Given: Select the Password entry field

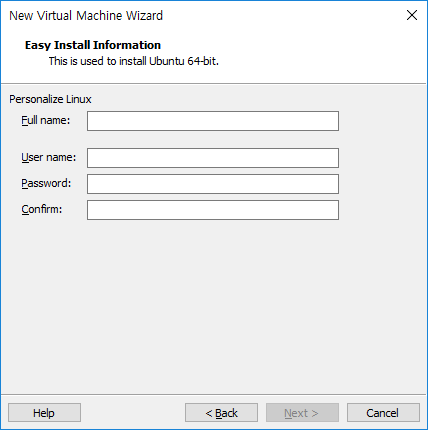Looking at the screenshot, I should coord(213,184).
